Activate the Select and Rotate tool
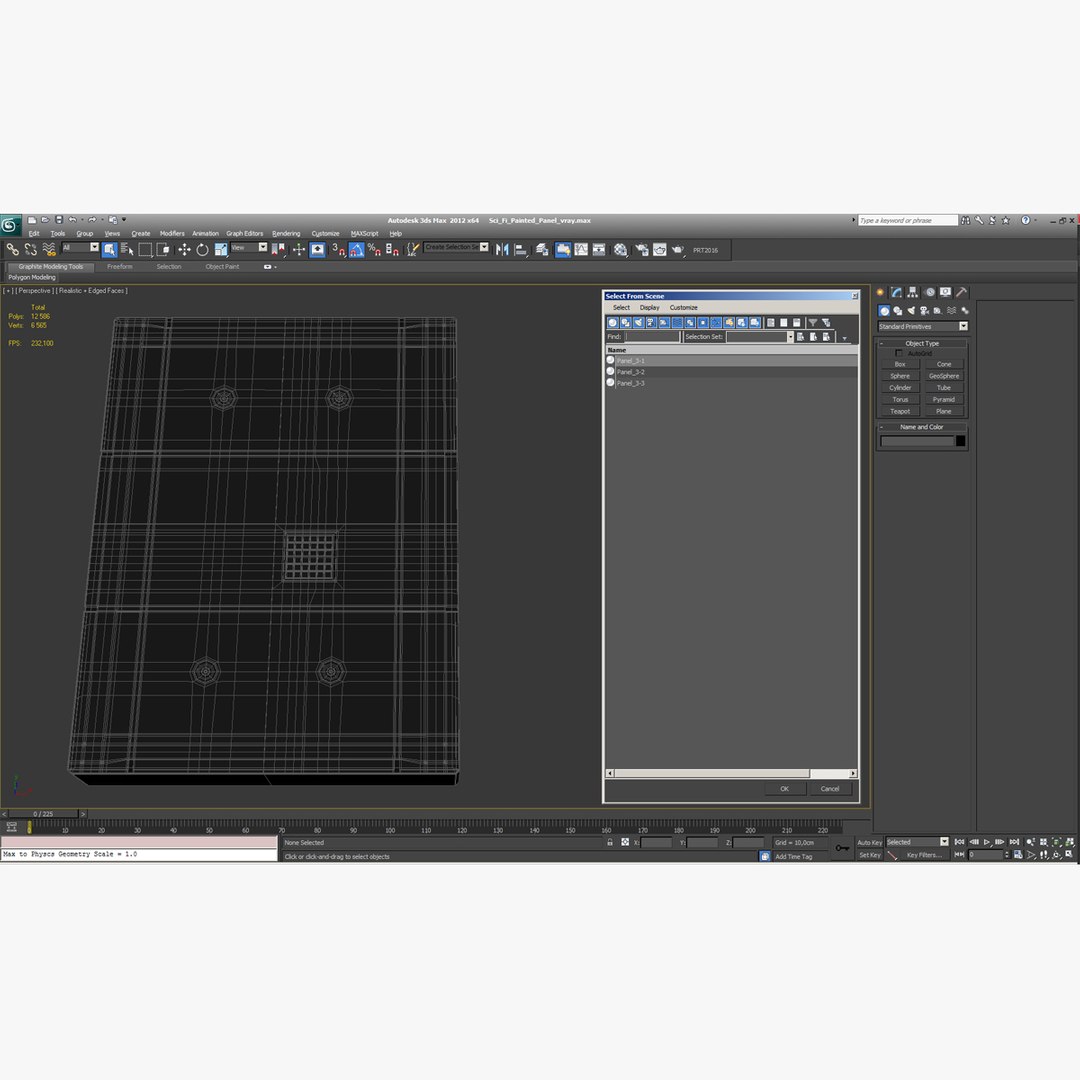This screenshot has width=1080, height=1080. pyautogui.click(x=202, y=249)
